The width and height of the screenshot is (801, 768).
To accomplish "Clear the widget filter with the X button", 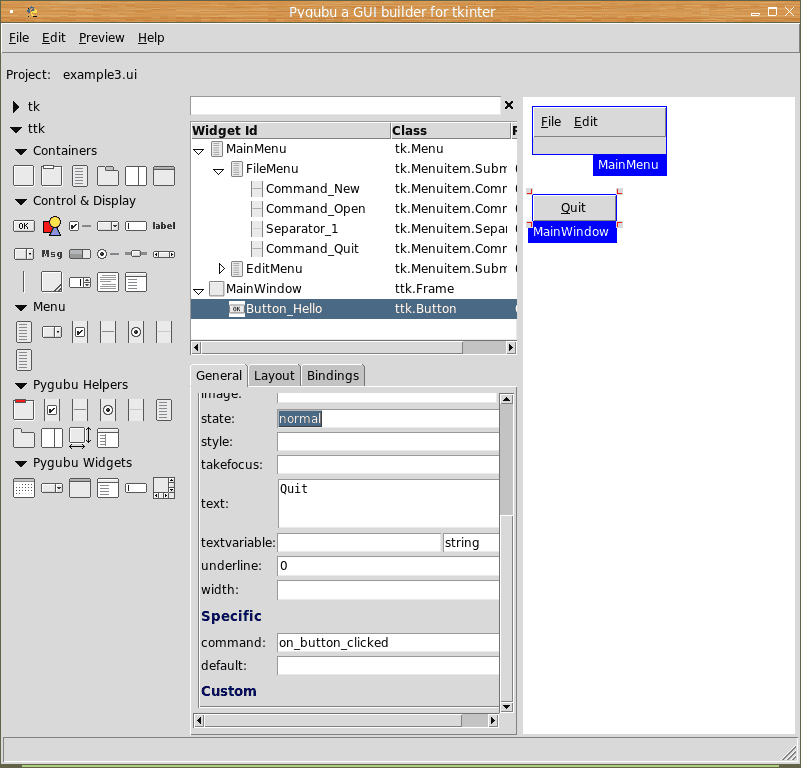I will click(509, 105).
